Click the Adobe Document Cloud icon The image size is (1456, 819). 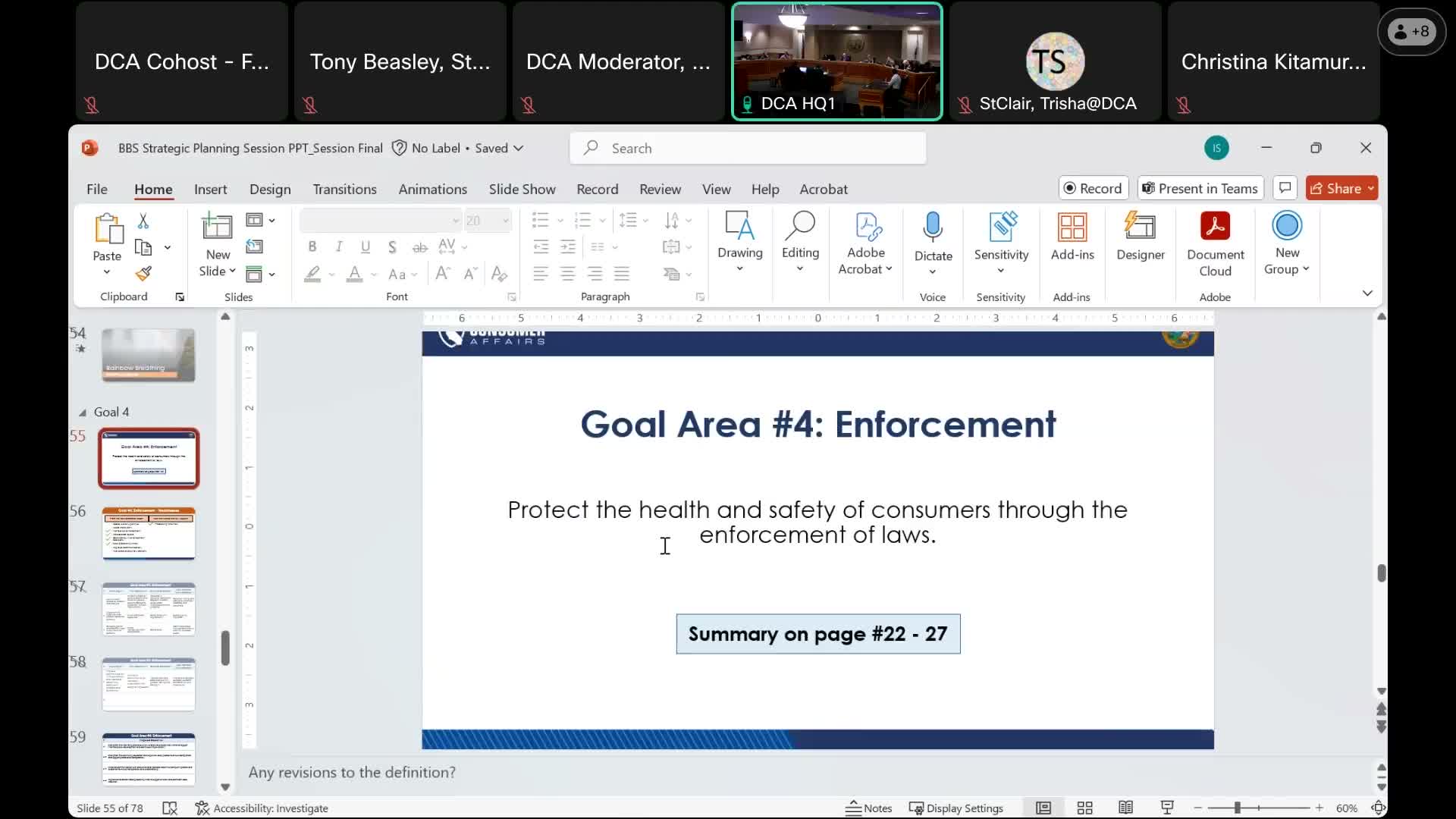1215,227
